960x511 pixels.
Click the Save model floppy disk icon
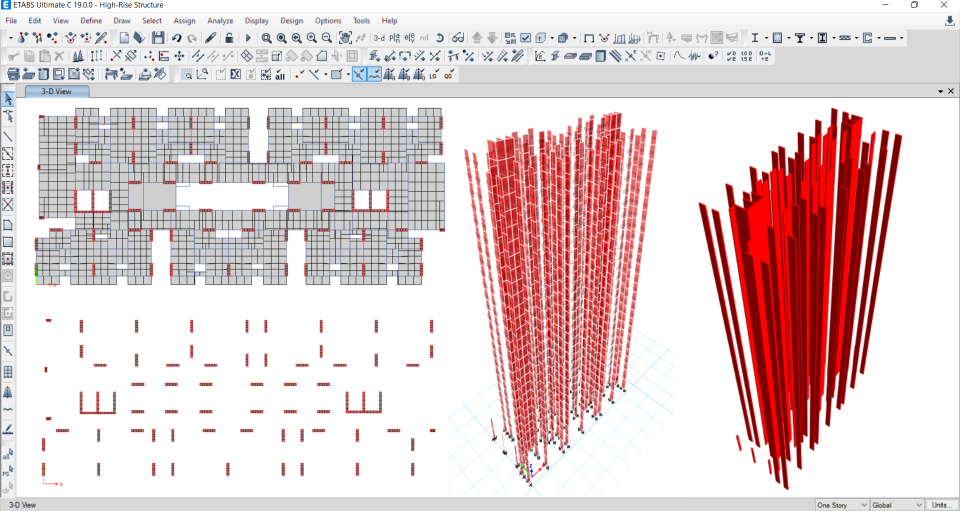click(158, 38)
